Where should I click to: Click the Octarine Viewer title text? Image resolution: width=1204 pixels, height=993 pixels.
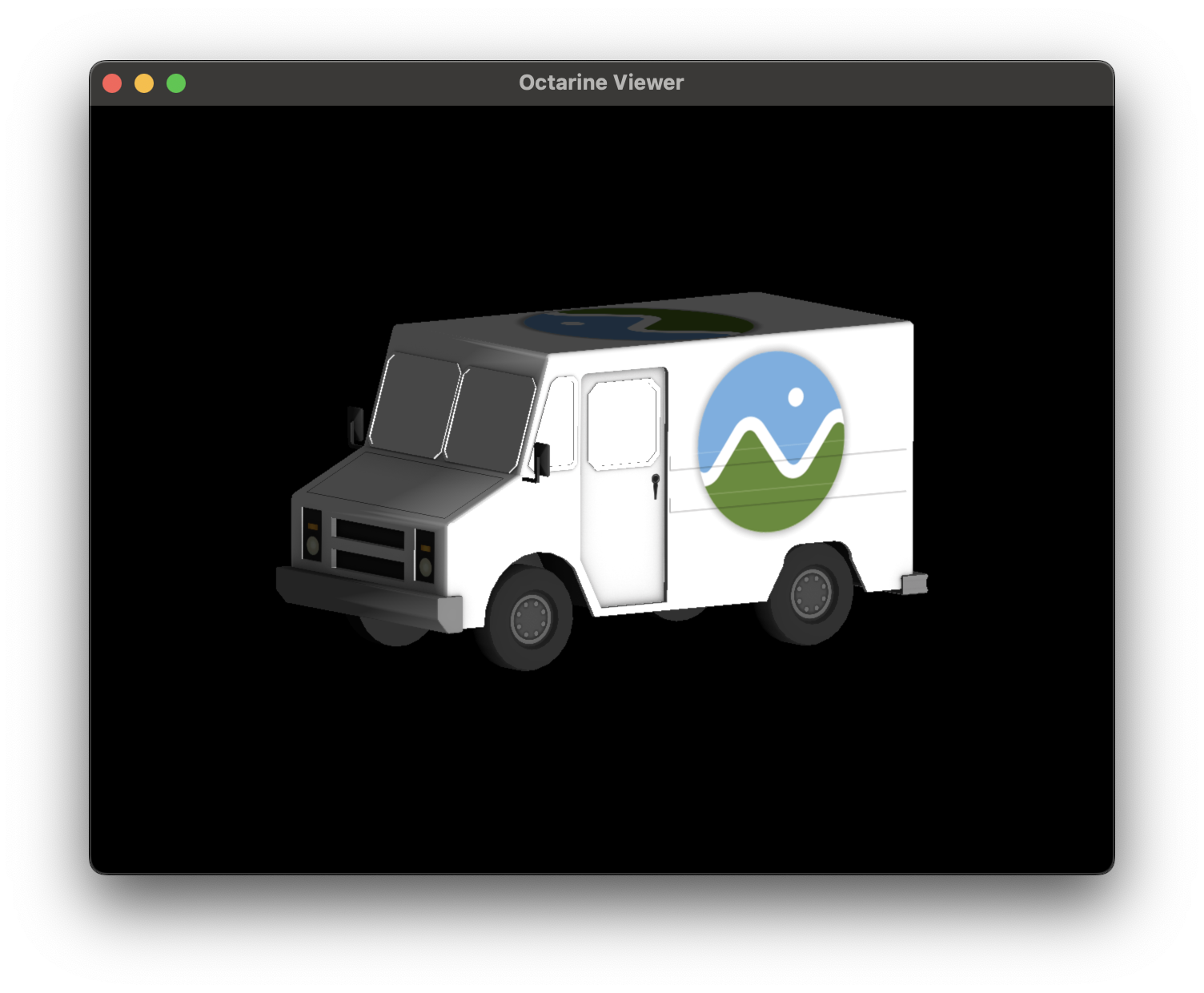[601, 82]
